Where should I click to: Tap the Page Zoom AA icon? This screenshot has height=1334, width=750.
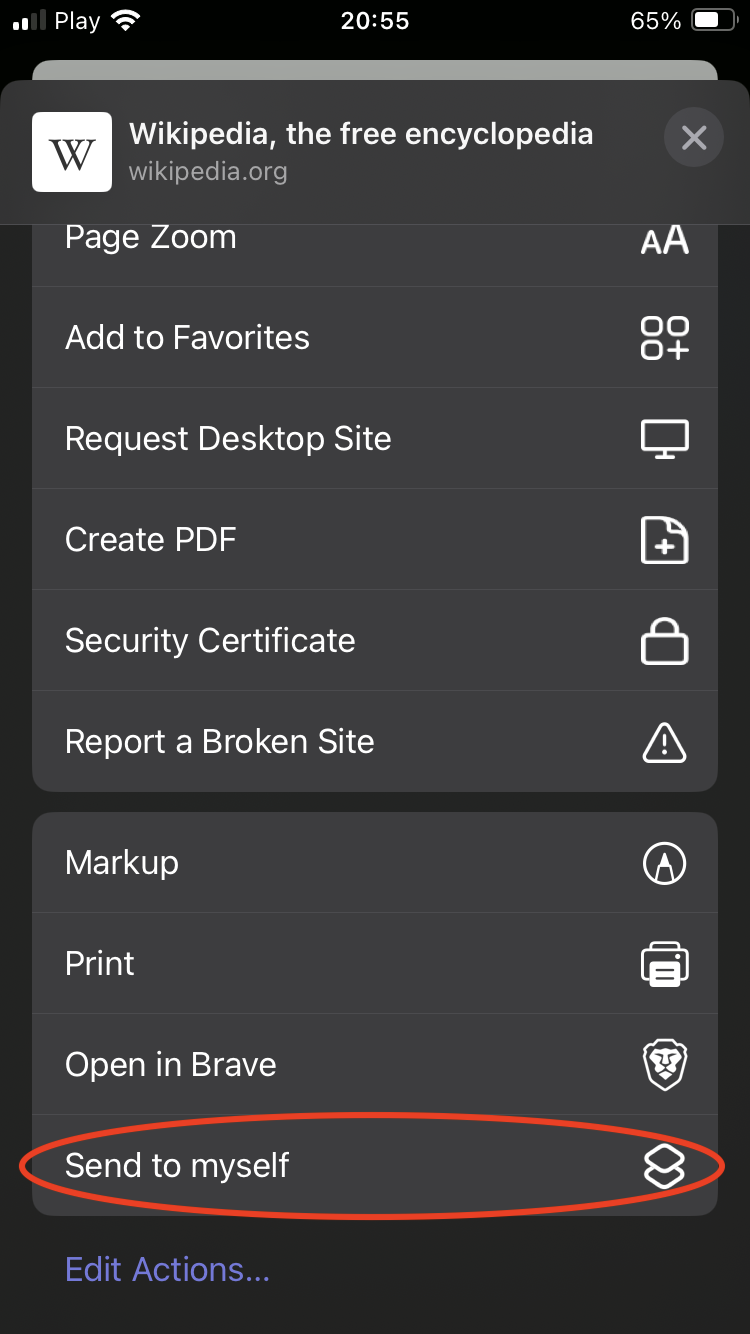(664, 240)
